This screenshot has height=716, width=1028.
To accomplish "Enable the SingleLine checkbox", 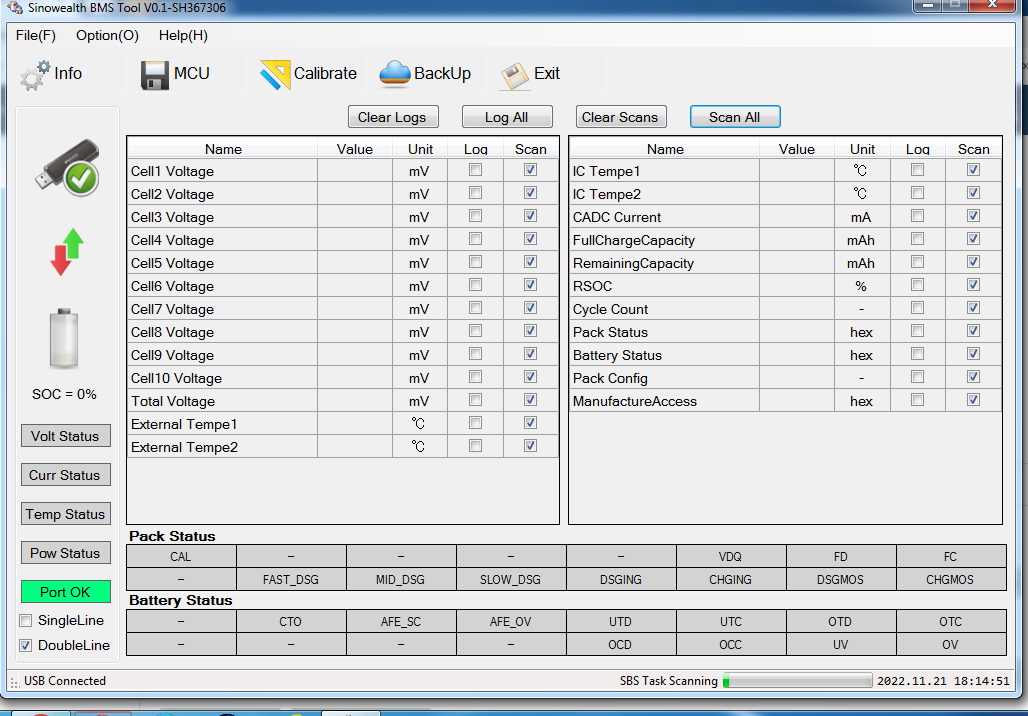I will pos(26,621).
